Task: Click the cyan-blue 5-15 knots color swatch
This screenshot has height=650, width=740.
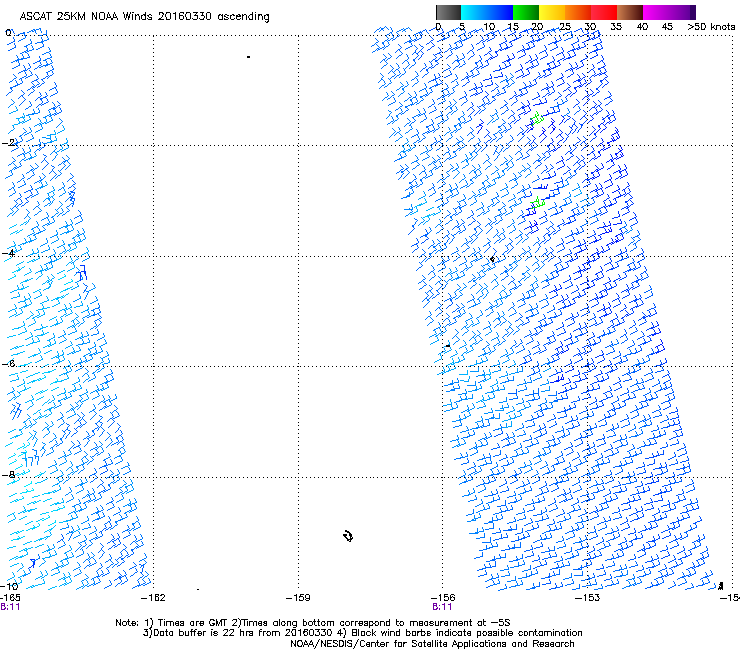Action: (487, 12)
